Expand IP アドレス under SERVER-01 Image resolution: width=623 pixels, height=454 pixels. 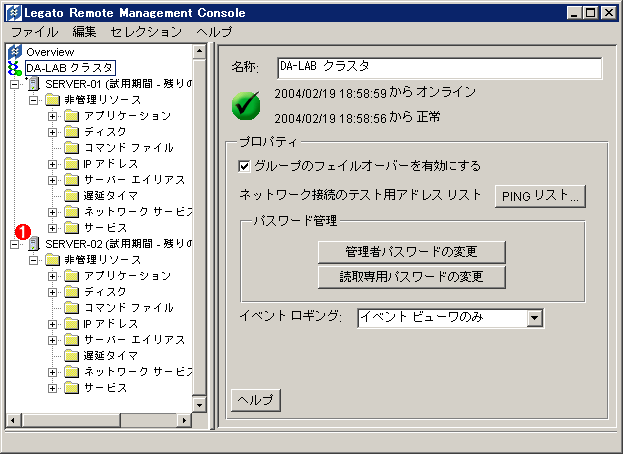point(52,164)
